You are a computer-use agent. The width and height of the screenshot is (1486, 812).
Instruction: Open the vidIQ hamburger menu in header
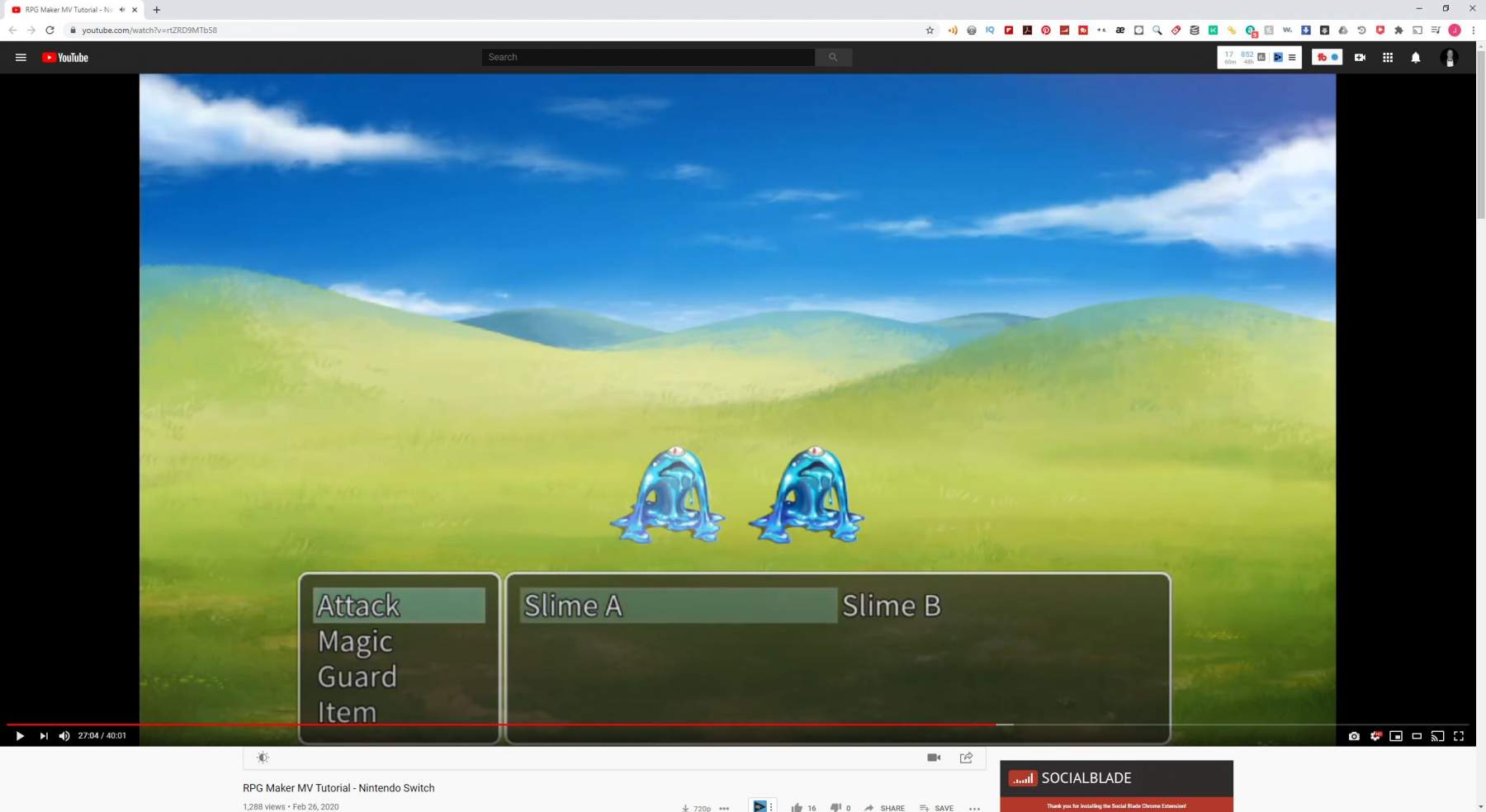click(1292, 57)
